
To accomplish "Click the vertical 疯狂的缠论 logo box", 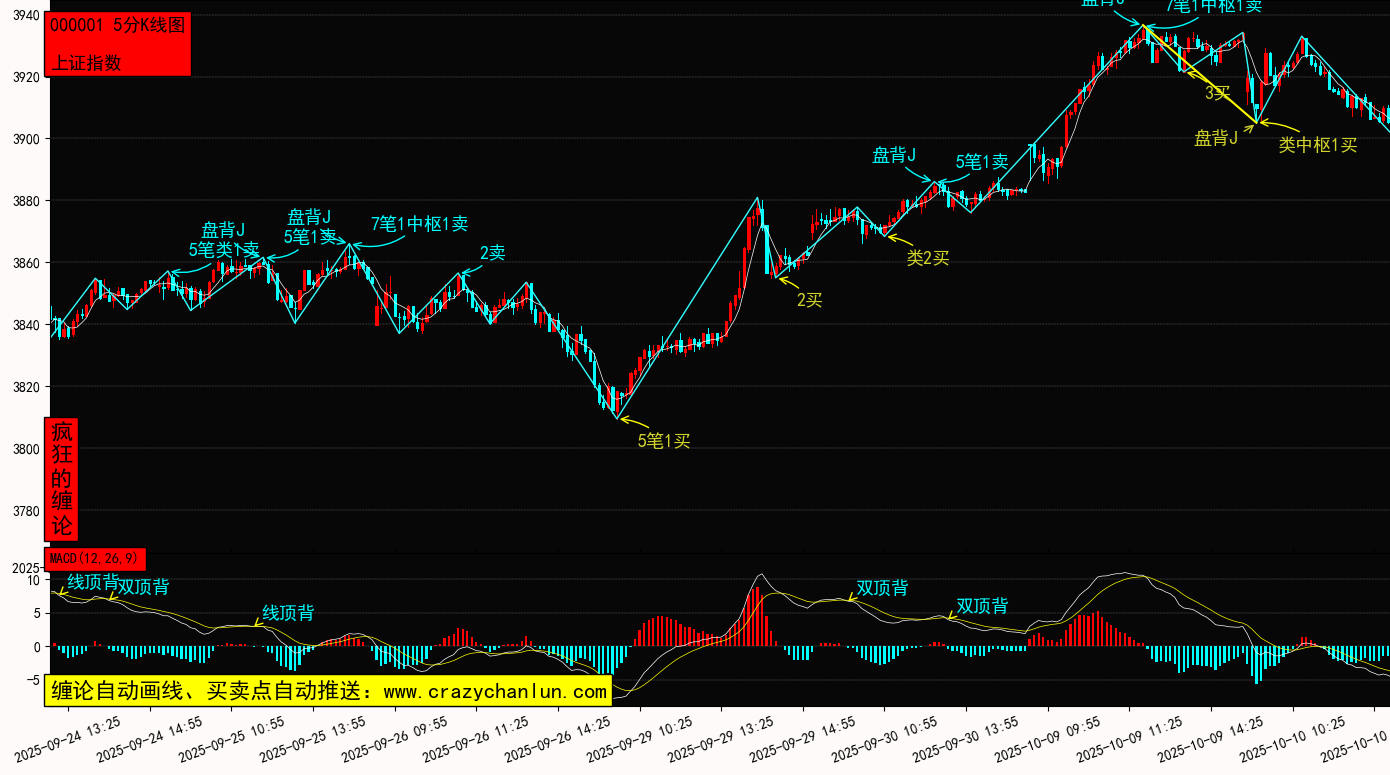I will pos(62,479).
